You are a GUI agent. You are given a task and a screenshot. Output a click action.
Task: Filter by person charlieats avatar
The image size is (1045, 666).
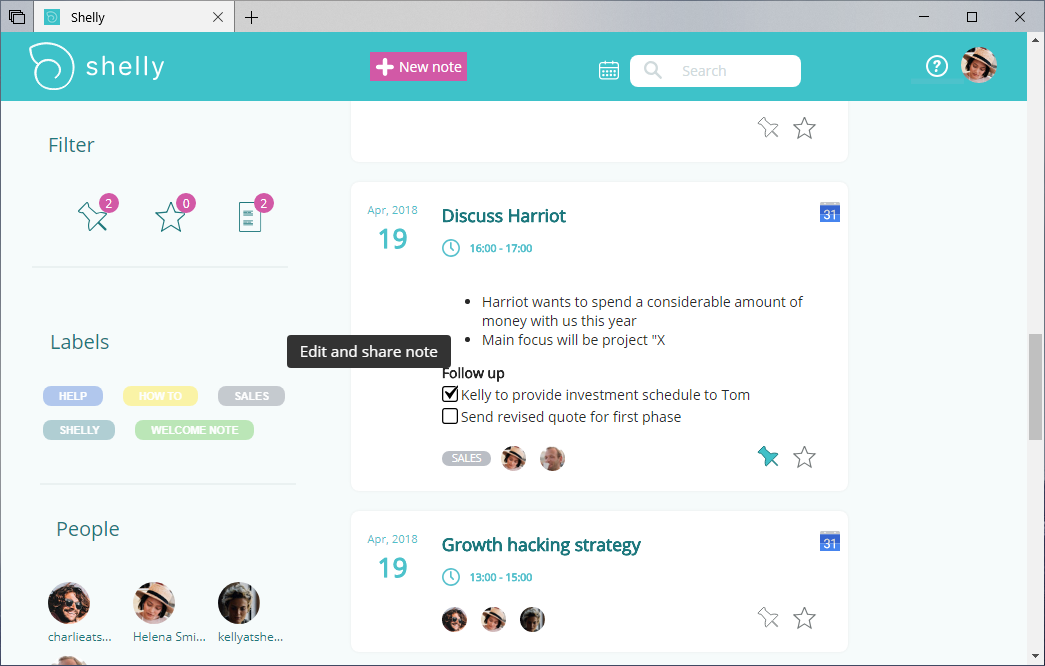pyautogui.click(x=69, y=603)
